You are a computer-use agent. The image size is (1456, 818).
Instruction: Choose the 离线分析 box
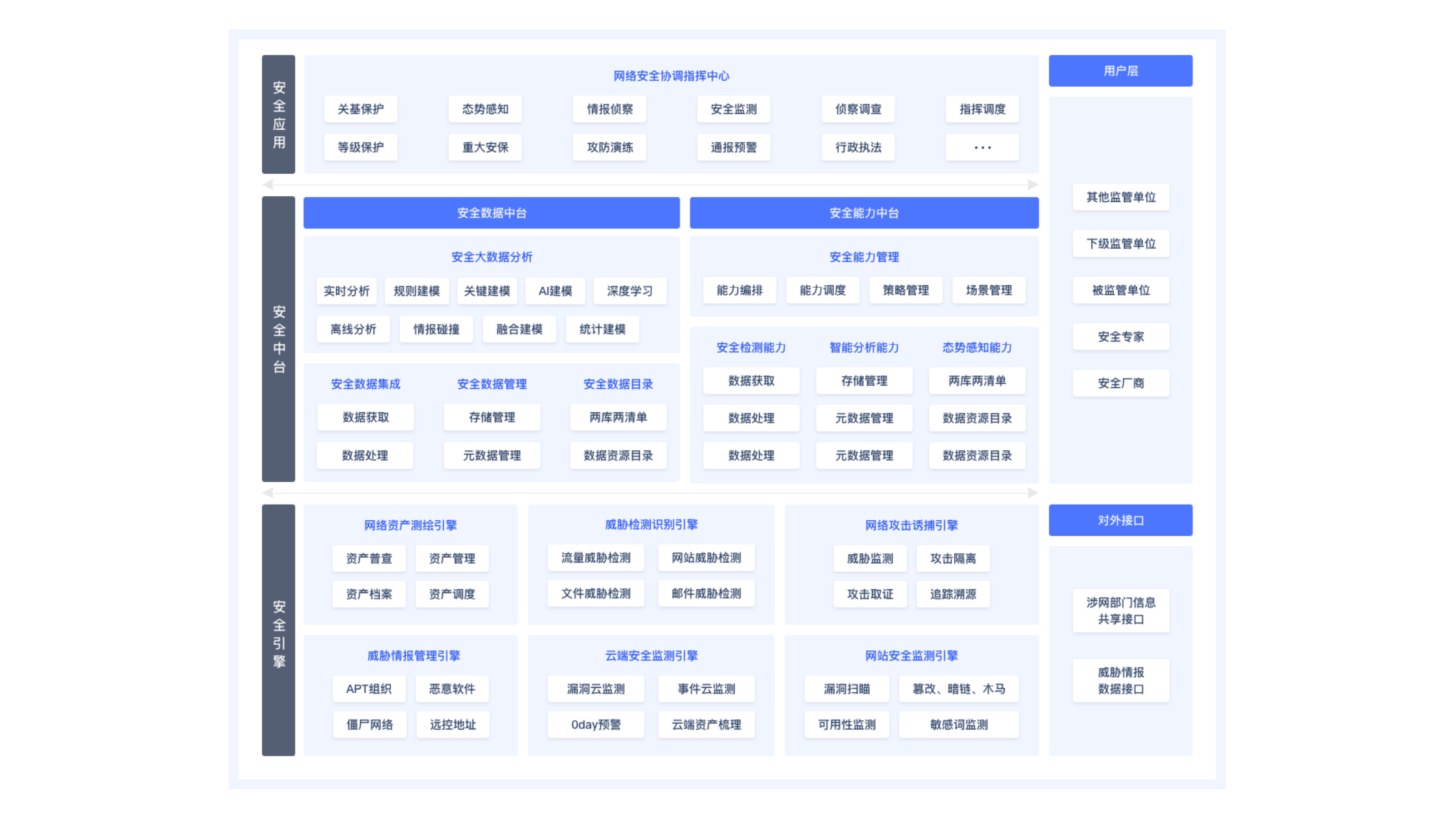pyautogui.click(x=353, y=329)
